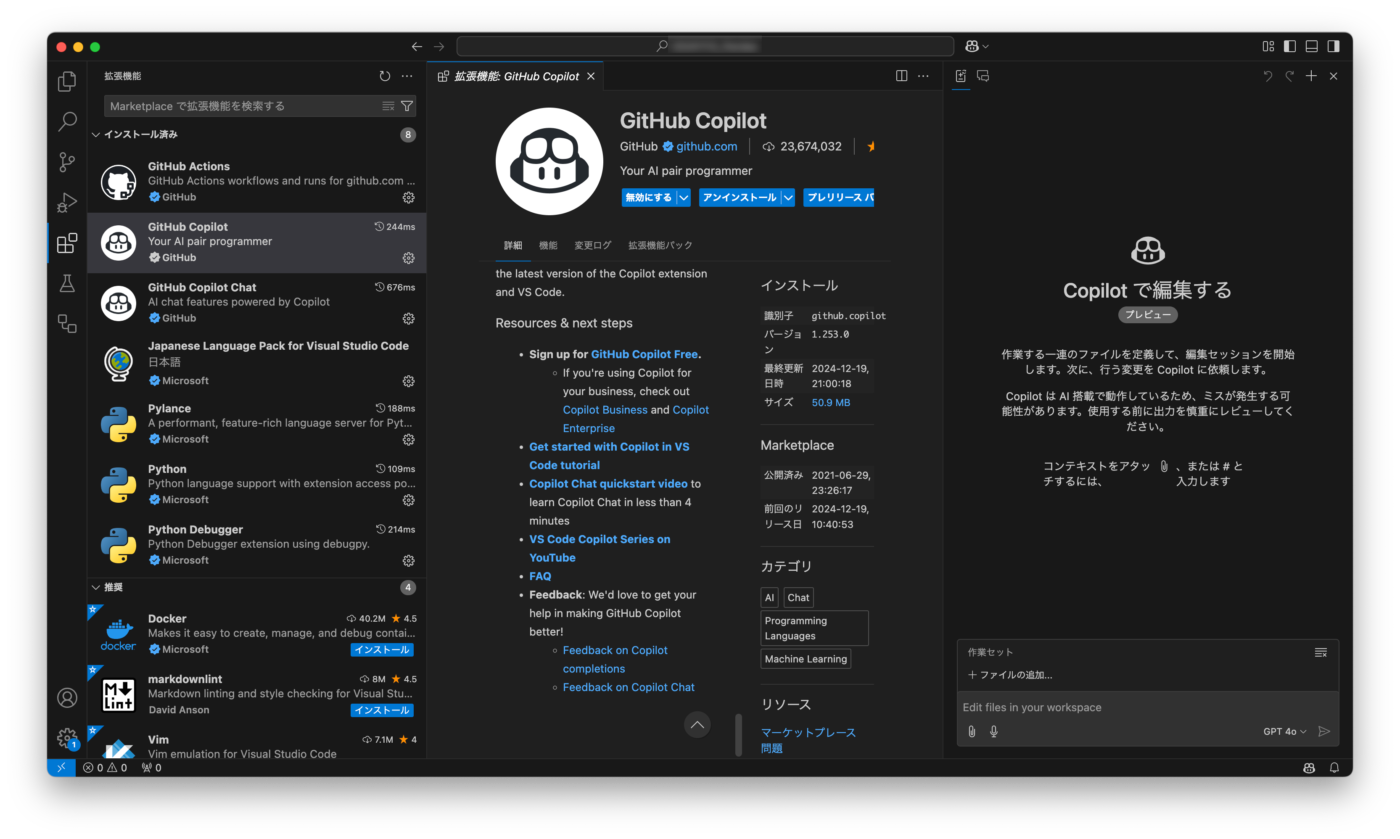Open GitHub Actions extension settings gear
1400x839 pixels.
(x=408, y=198)
